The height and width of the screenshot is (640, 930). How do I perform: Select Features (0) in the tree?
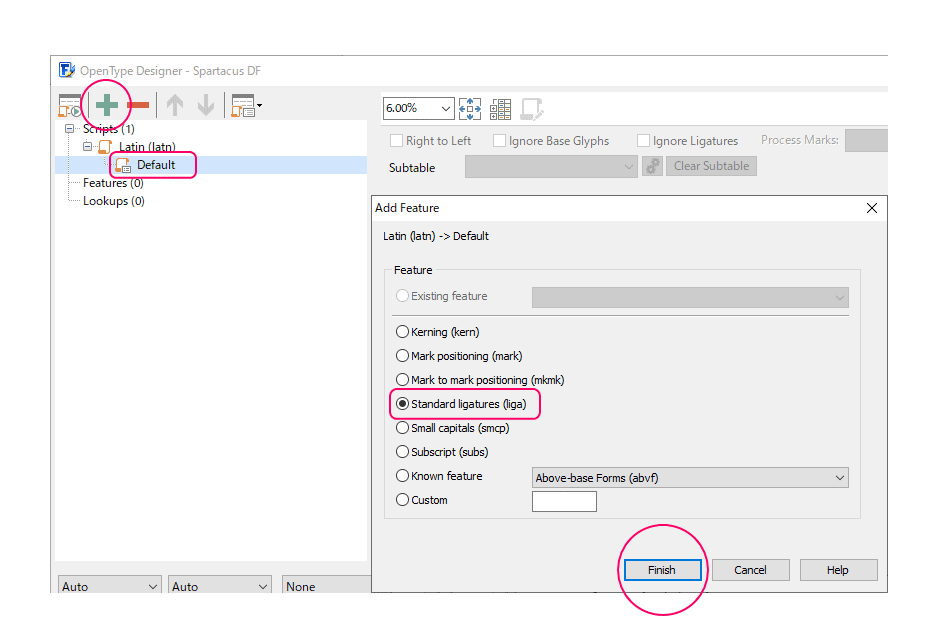click(112, 183)
